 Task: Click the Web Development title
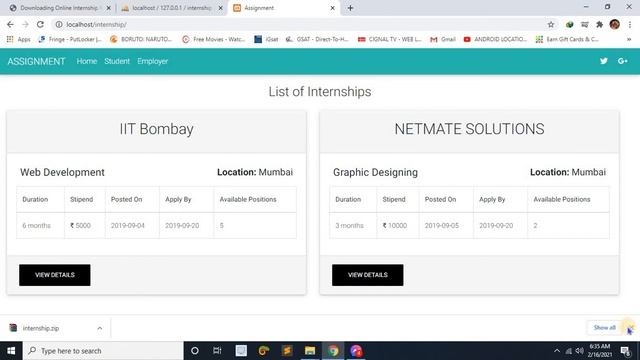[x=62, y=172]
